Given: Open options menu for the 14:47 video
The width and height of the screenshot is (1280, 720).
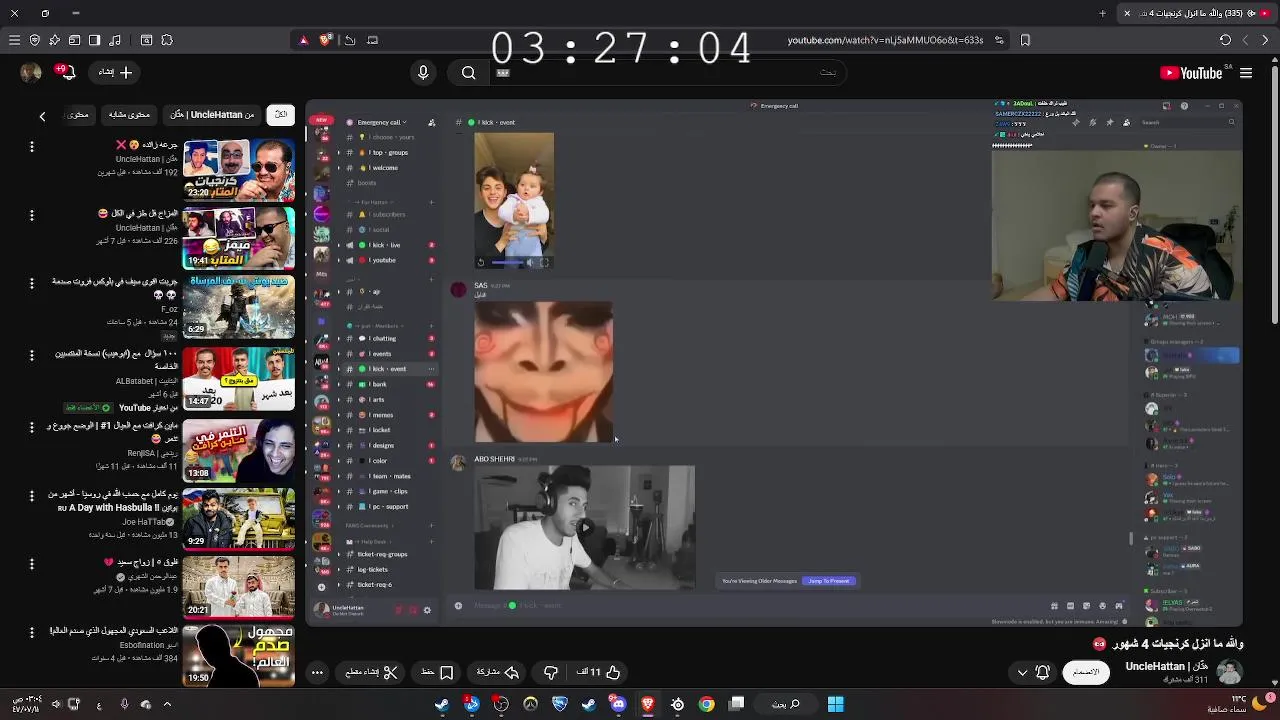Looking at the screenshot, I should [31, 355].
